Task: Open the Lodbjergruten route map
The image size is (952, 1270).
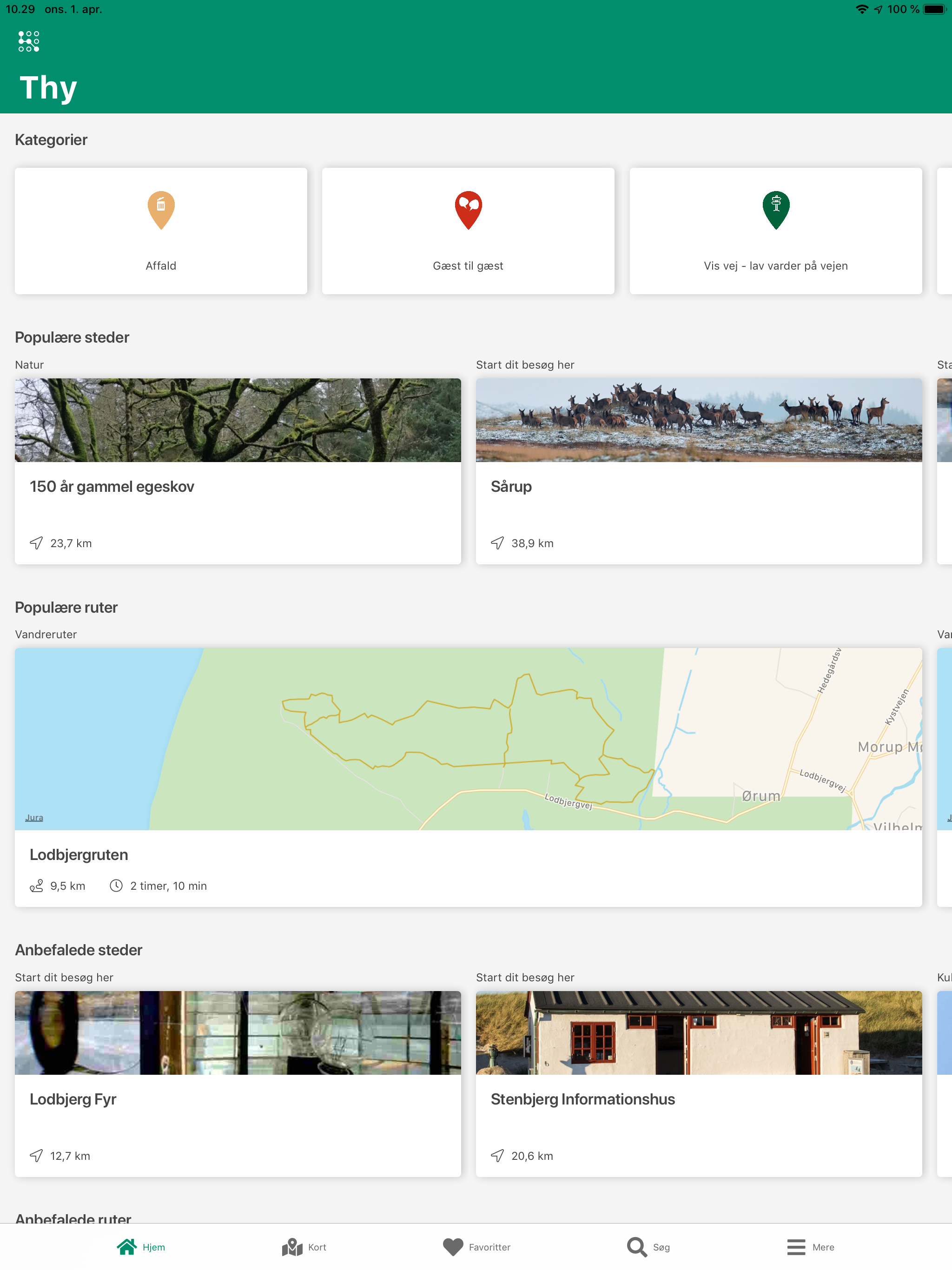Action: (468, 738)
